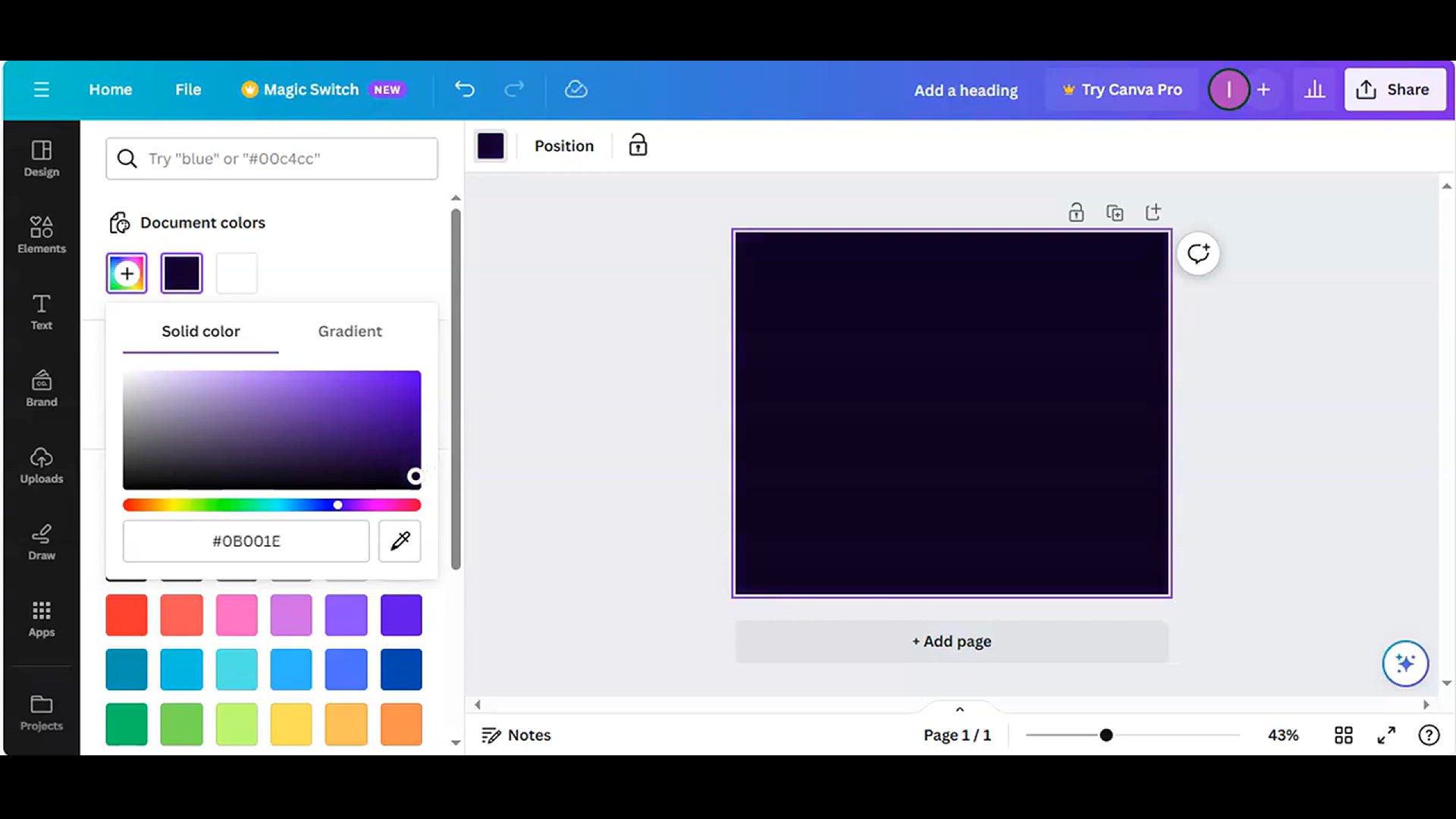Open the Position options
This screenshot has width=1456, height=819.
[x=564, y=146]
